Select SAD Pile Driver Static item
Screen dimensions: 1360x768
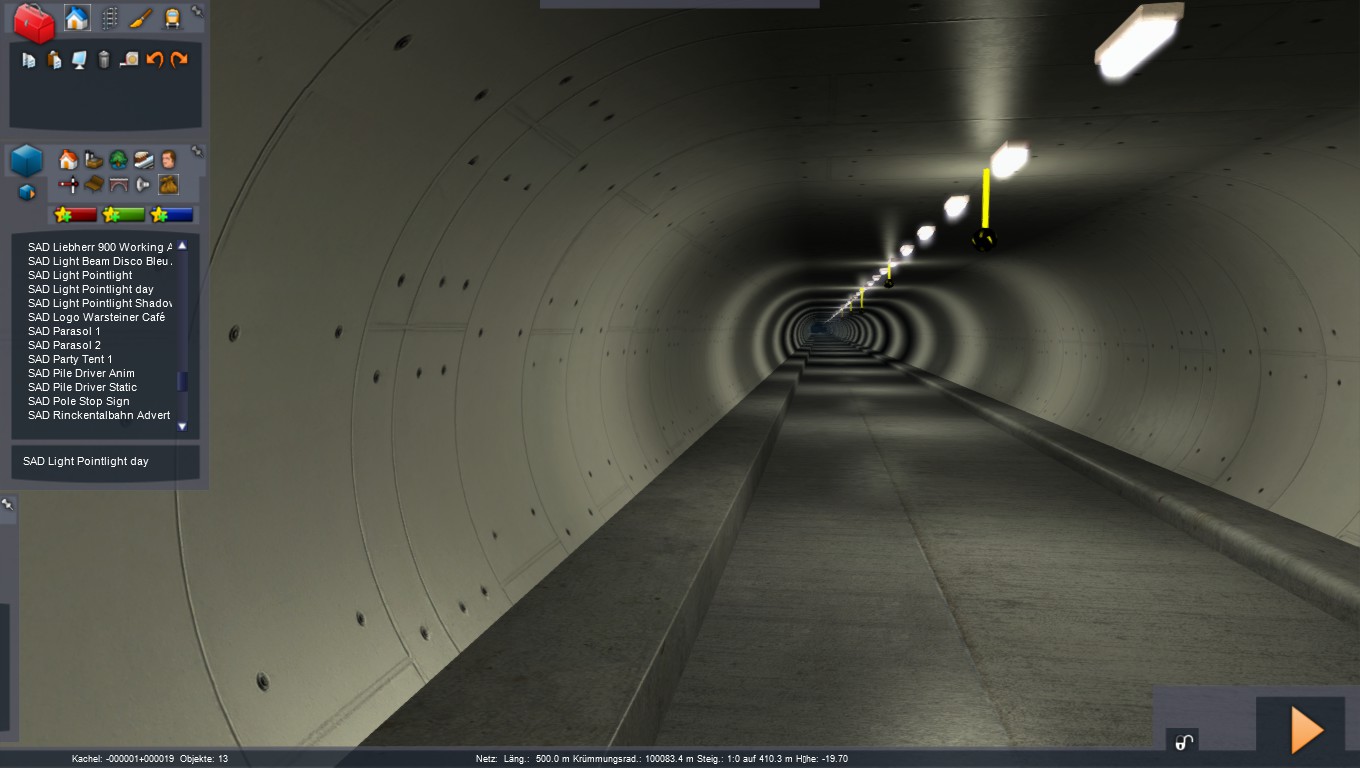point(82,387)
